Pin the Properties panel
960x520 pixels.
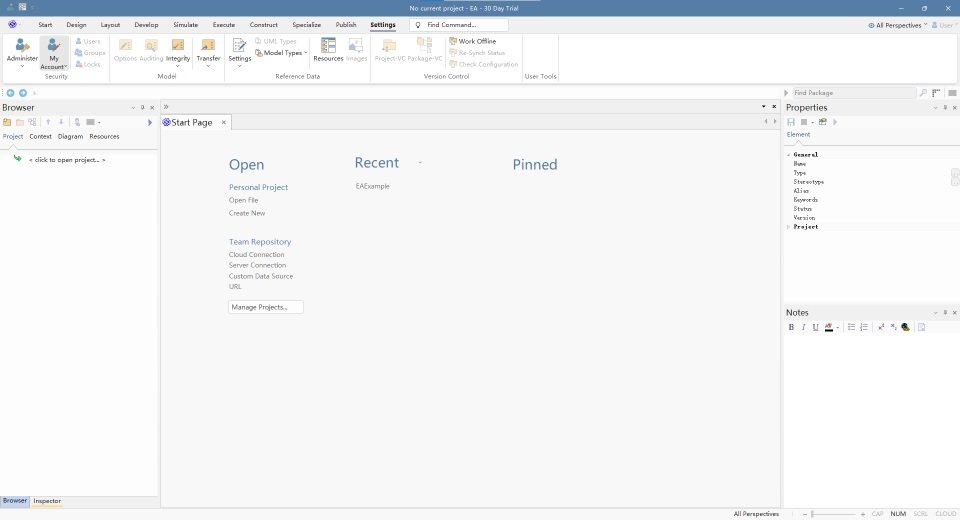click(x=945, y=108)
